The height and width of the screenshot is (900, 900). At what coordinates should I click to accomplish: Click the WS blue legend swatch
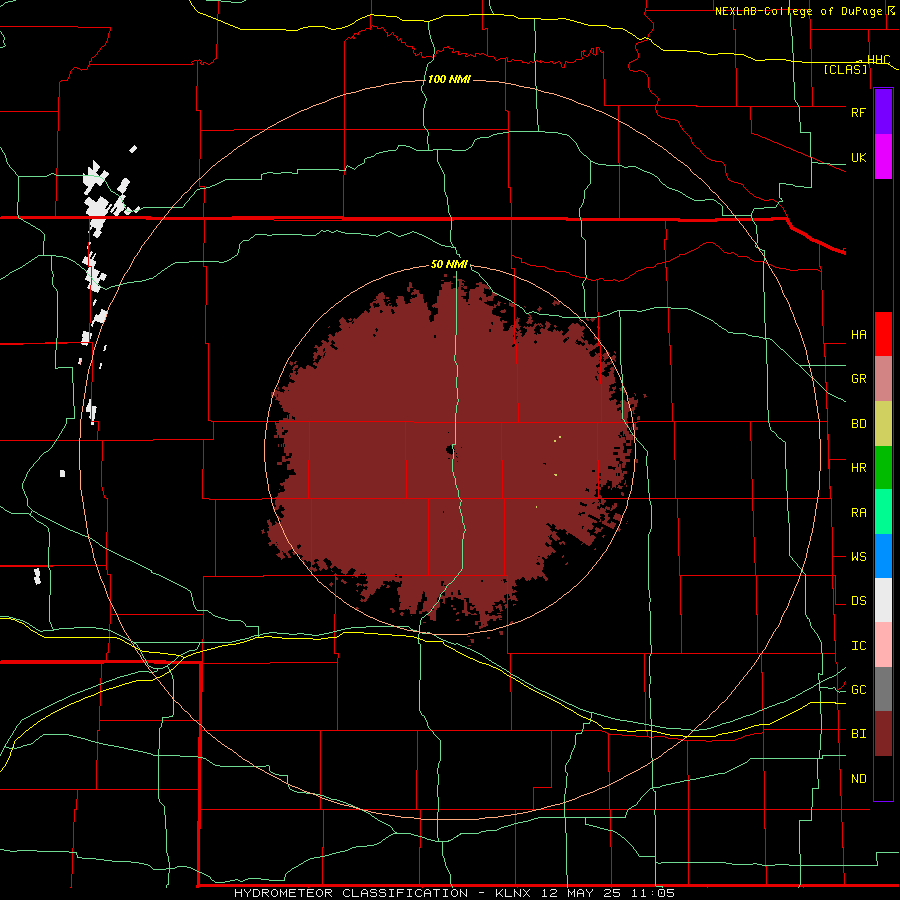coord(883,556)
